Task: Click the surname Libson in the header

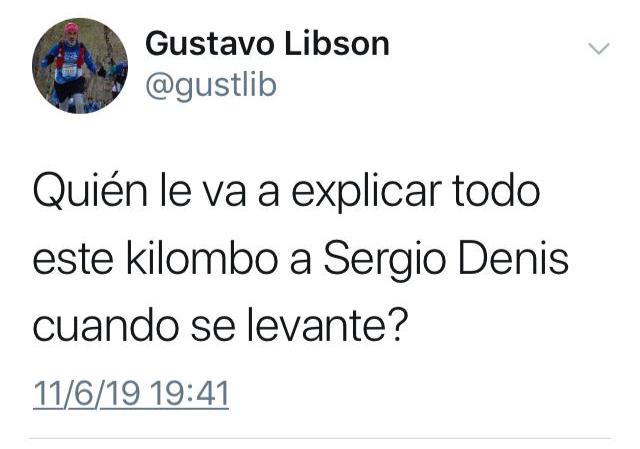Action: 337,44
